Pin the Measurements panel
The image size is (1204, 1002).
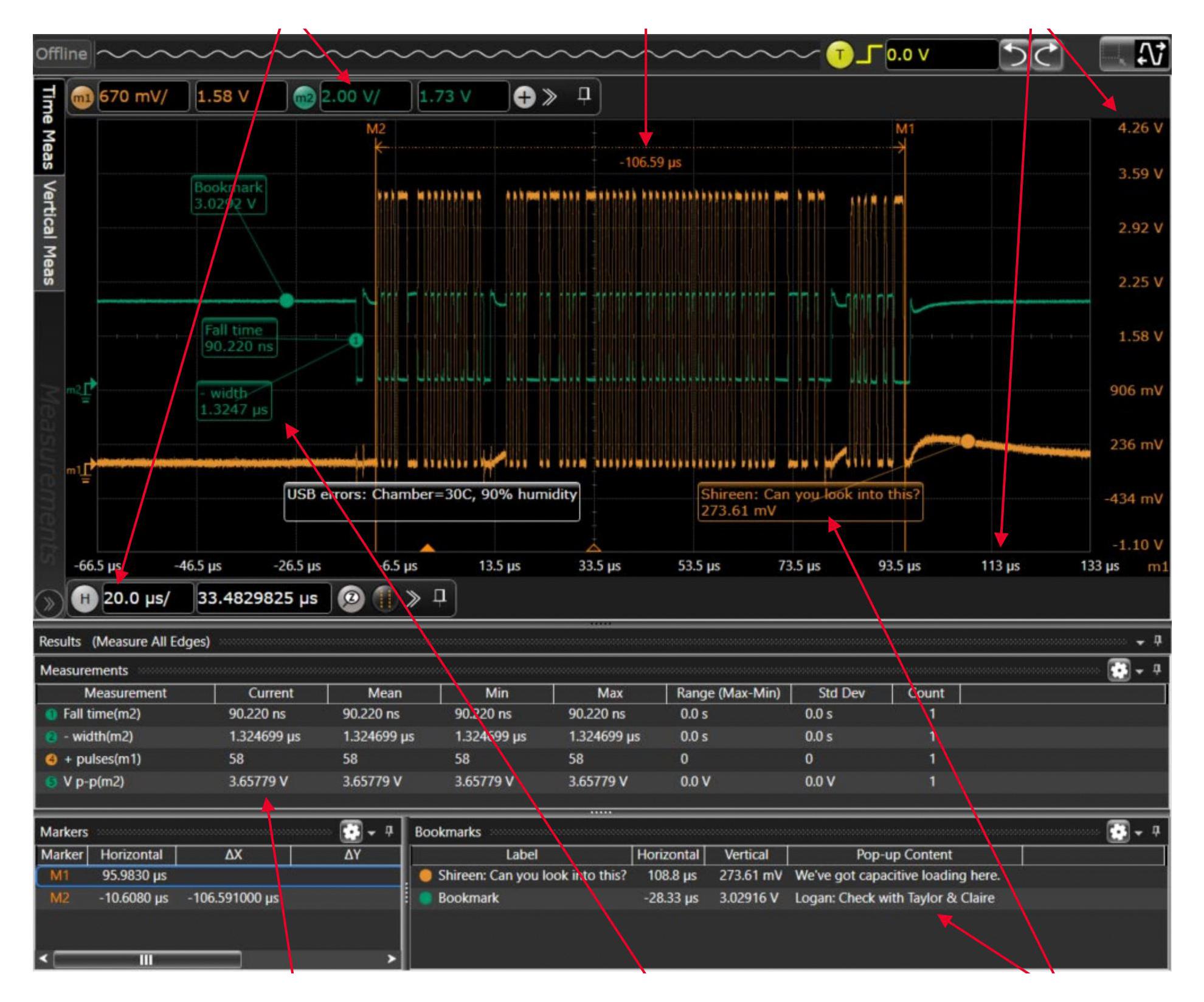click(x=1157, y=670)
